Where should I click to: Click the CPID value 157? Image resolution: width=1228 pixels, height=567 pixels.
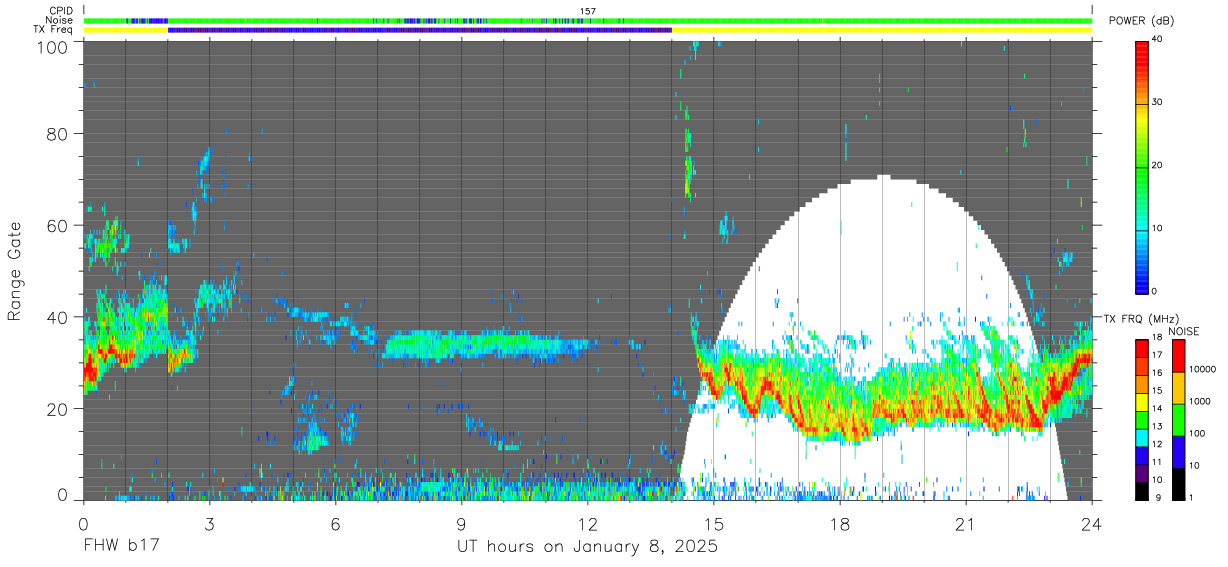[587, 11]
